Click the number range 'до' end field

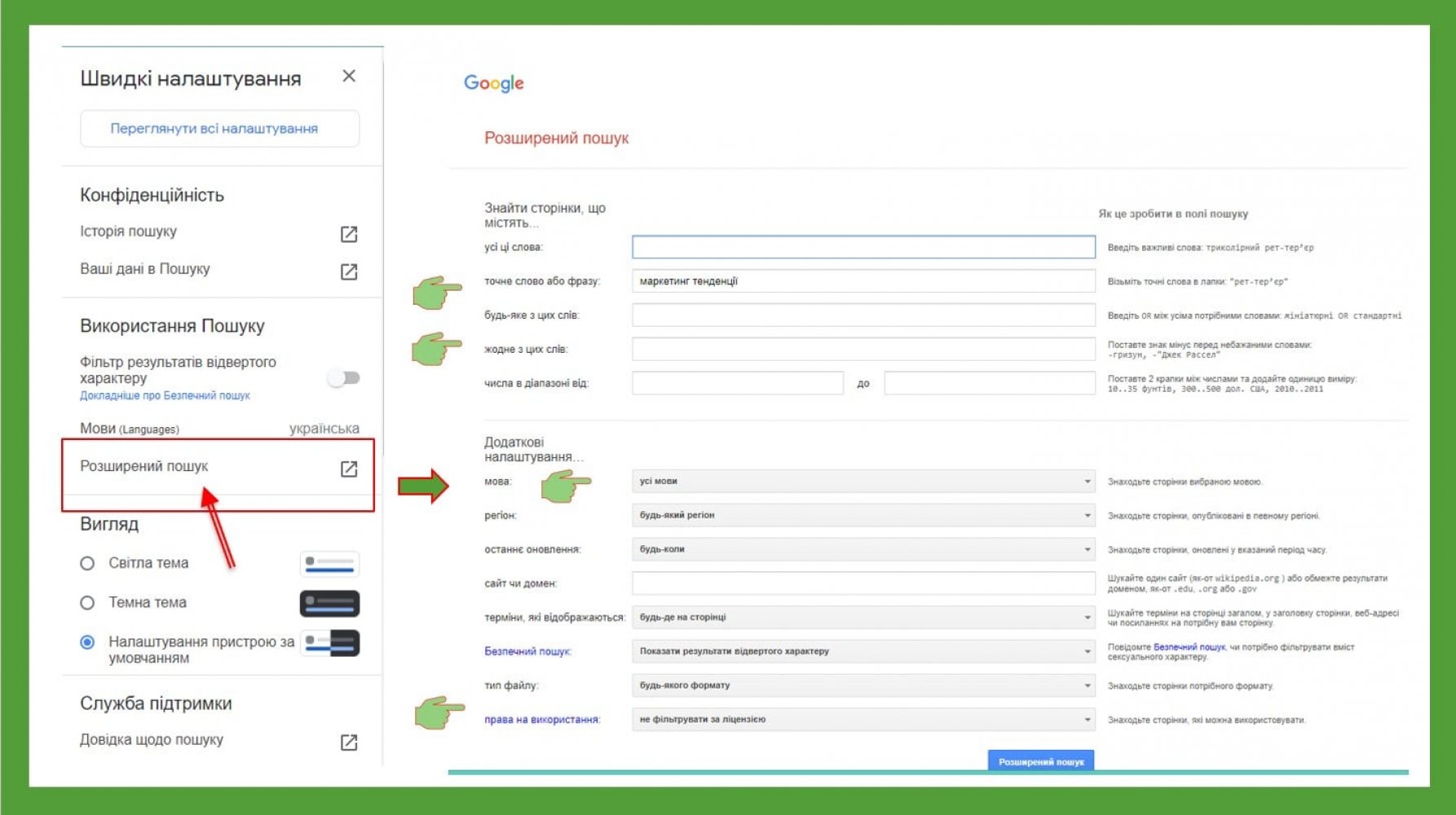tap(990, 383)
